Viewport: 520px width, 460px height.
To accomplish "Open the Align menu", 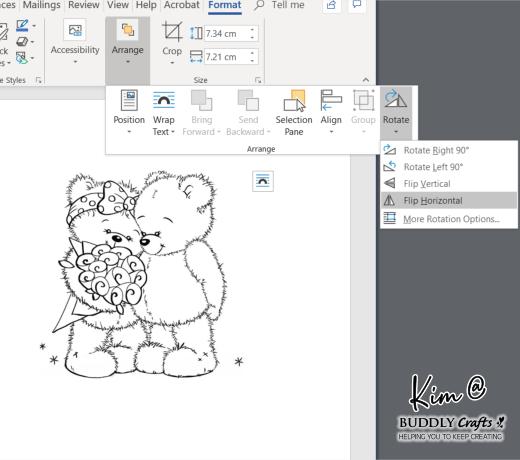I will 331,112.
